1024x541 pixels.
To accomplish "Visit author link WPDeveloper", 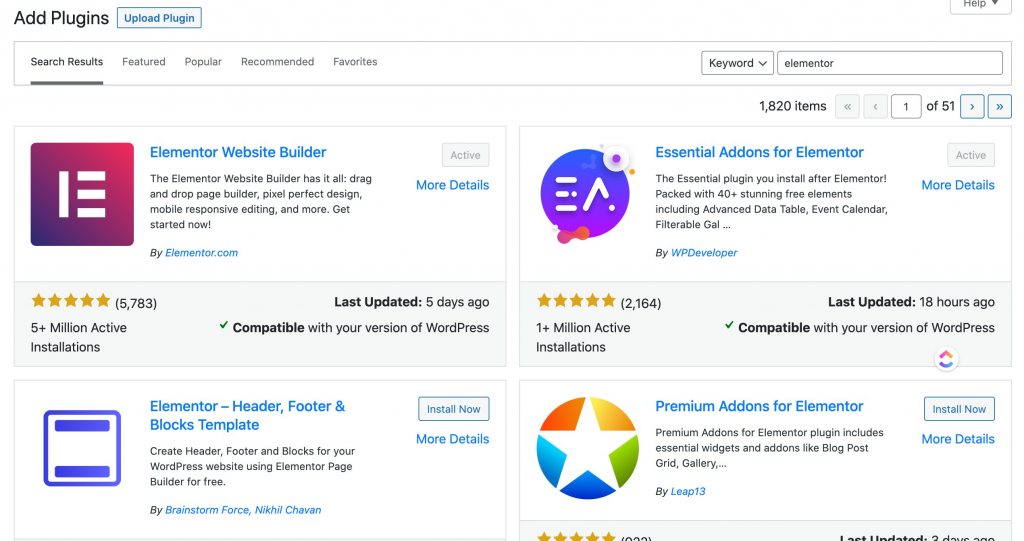I will click(x=704, y=253).
